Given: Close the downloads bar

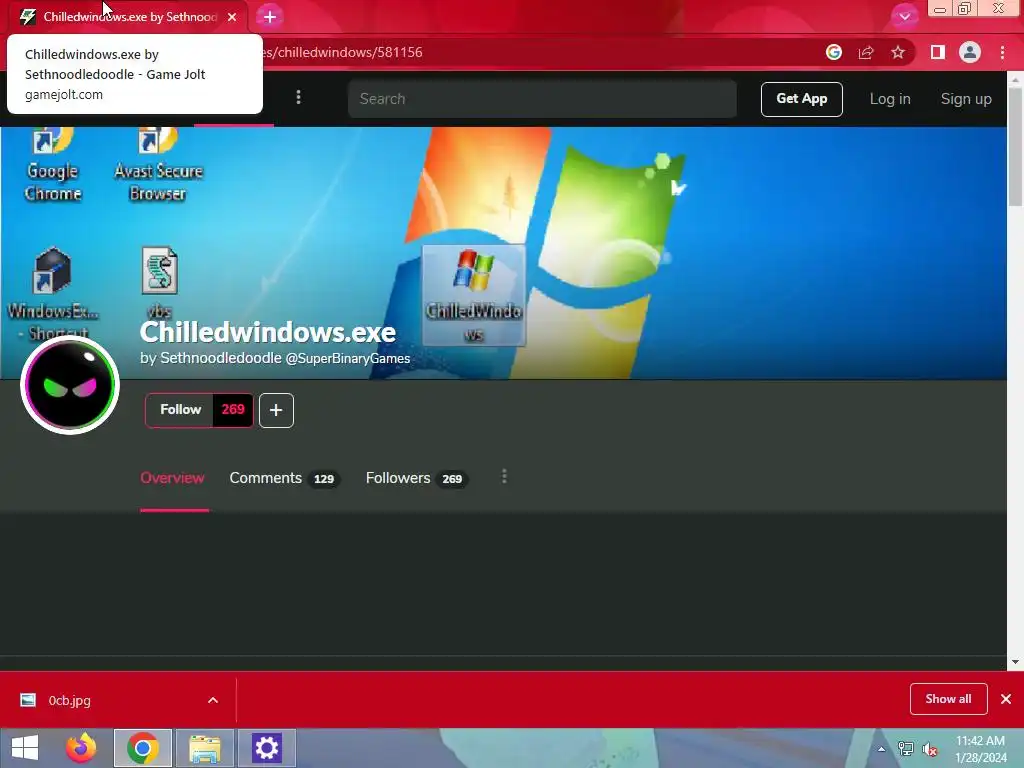Looking at the screenshot, I should [1006, 699].
